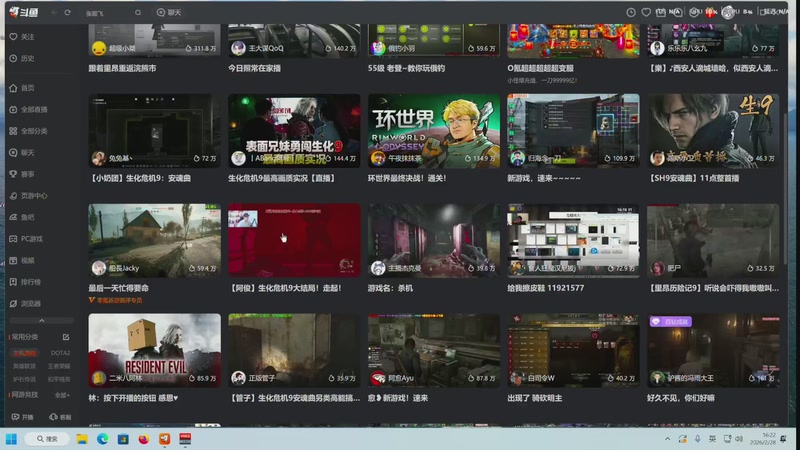The height and width of the screenshot is (450, 800).
Task: Open title 新游戏，速来~~~~~
Action: 544,178
